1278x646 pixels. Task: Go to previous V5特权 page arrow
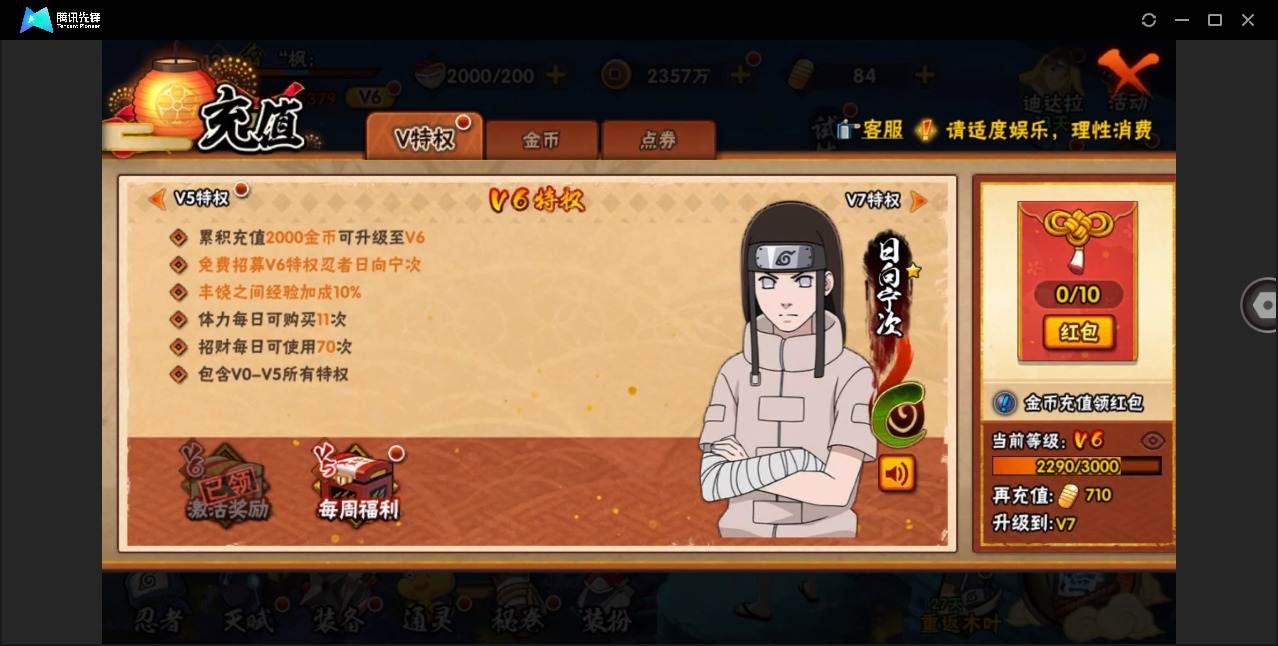click(157, 199)
